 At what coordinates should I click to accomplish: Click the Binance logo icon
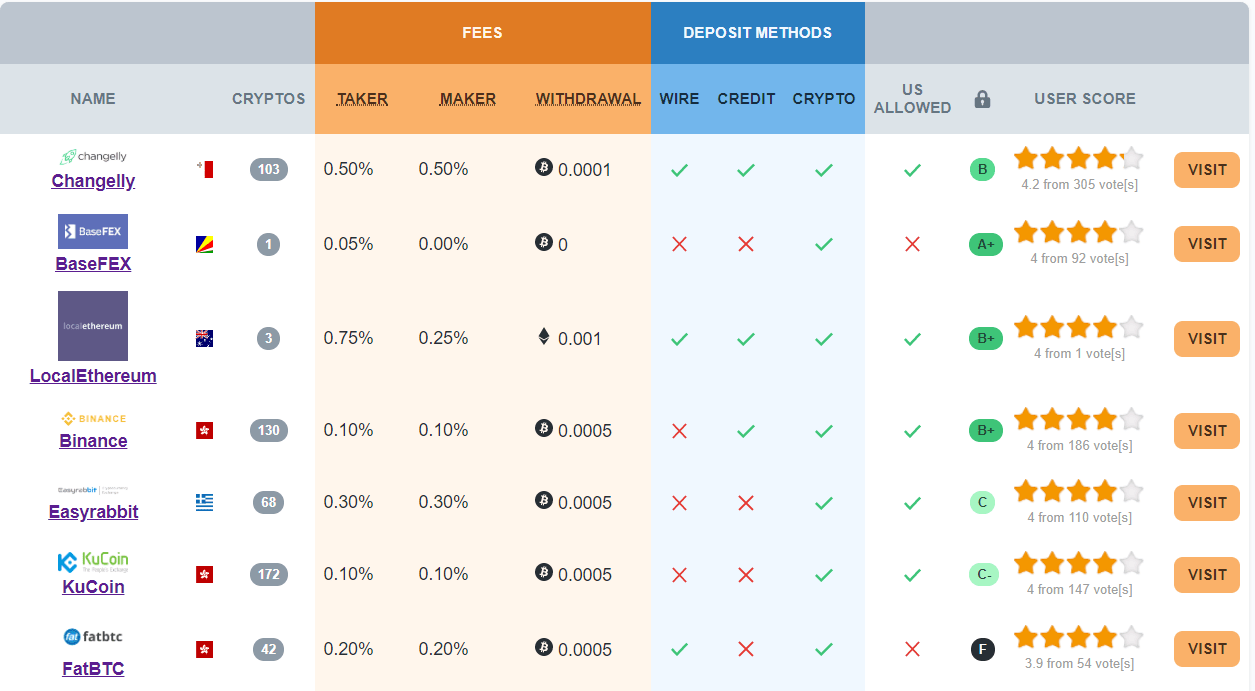point(93,418)
